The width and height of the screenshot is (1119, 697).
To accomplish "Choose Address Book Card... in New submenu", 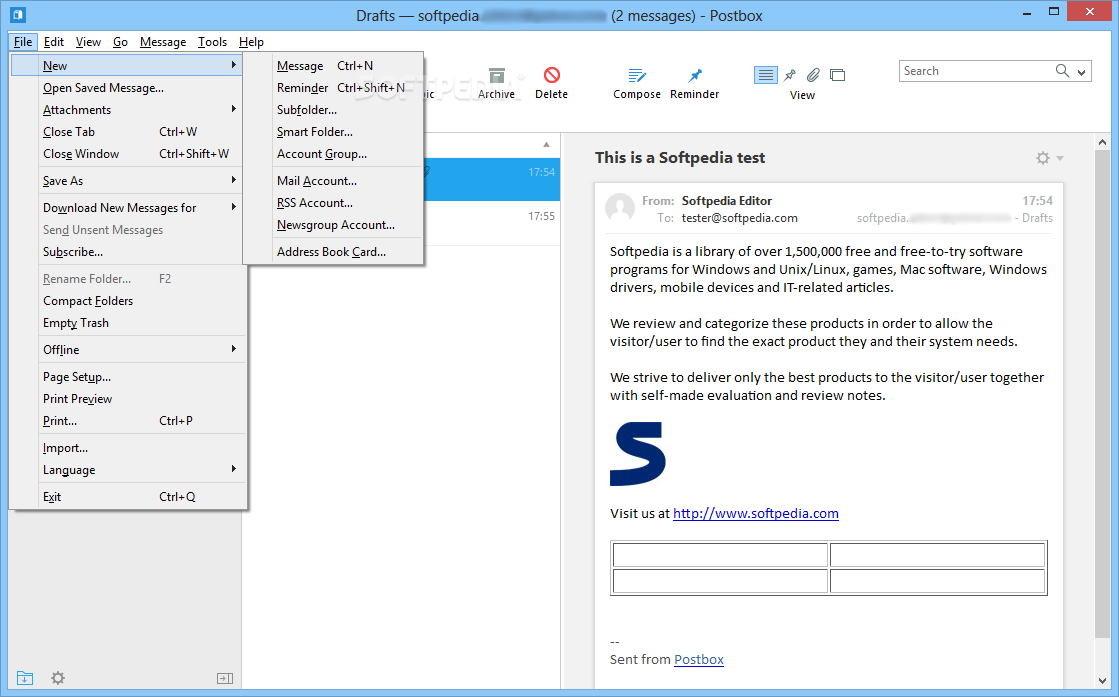I will coord(333,252).
